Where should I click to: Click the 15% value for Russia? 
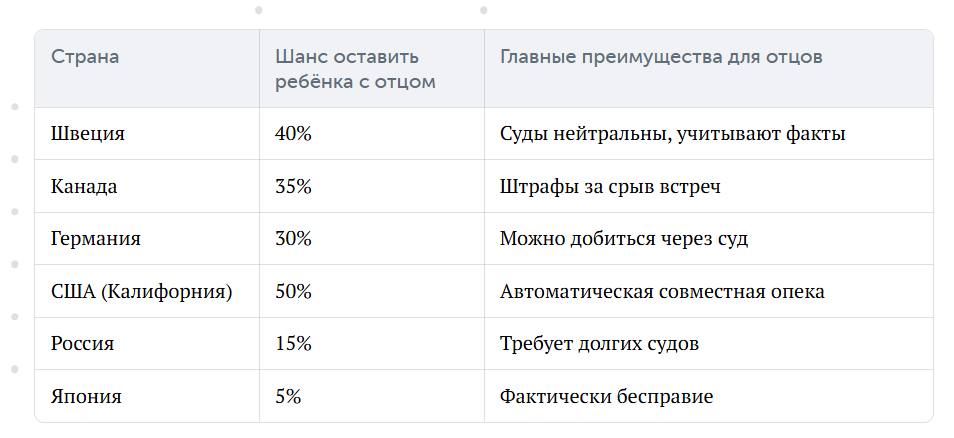click(293, 344)
